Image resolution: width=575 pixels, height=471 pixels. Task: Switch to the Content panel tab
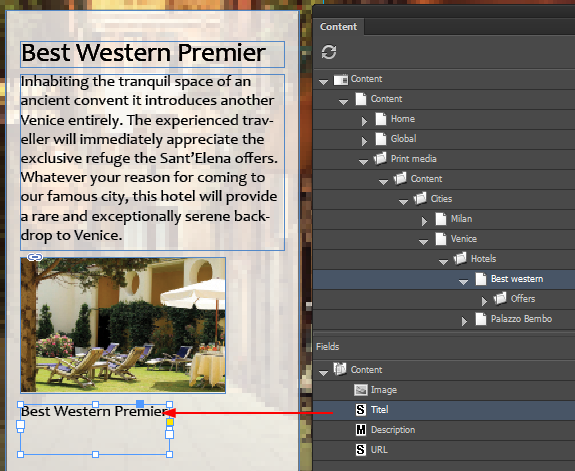click(338, 26)
